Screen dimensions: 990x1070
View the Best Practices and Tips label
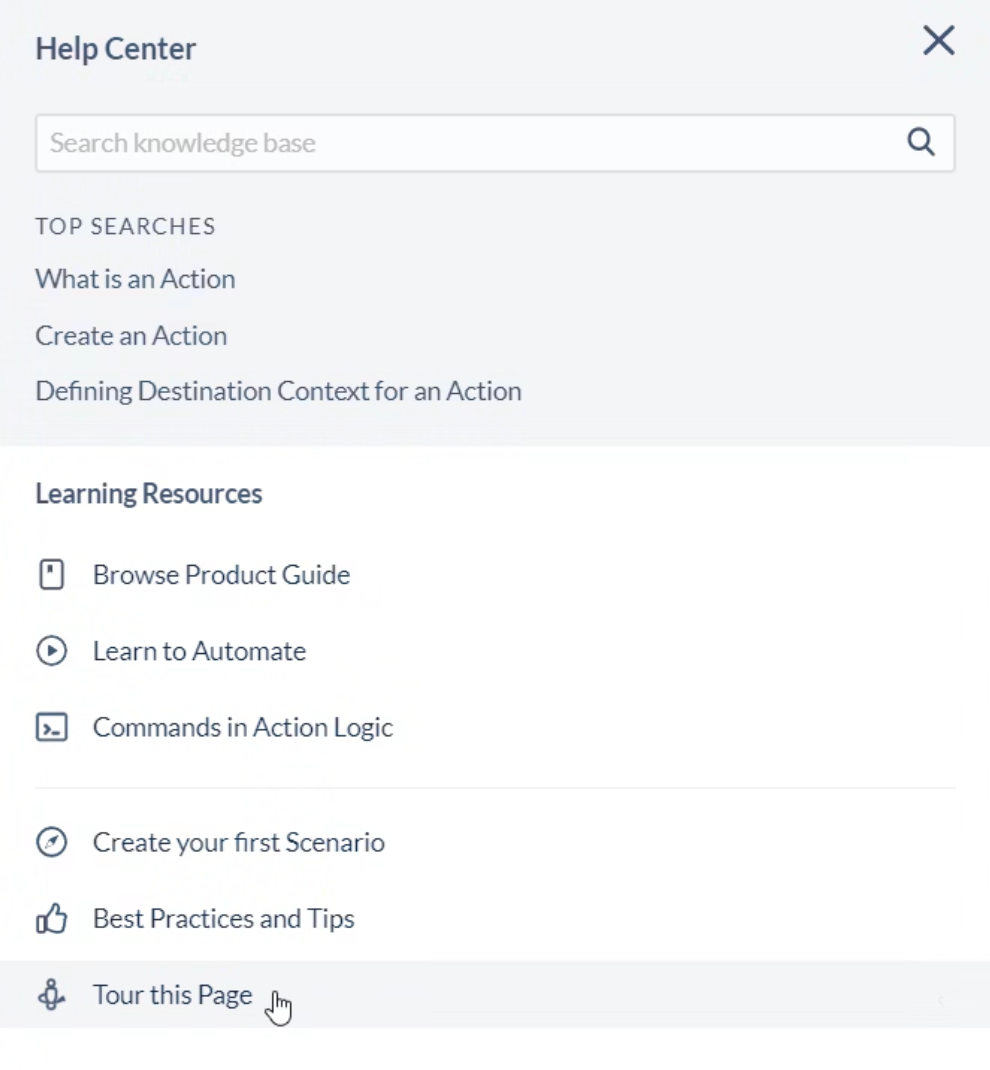(x=223, y=919)
